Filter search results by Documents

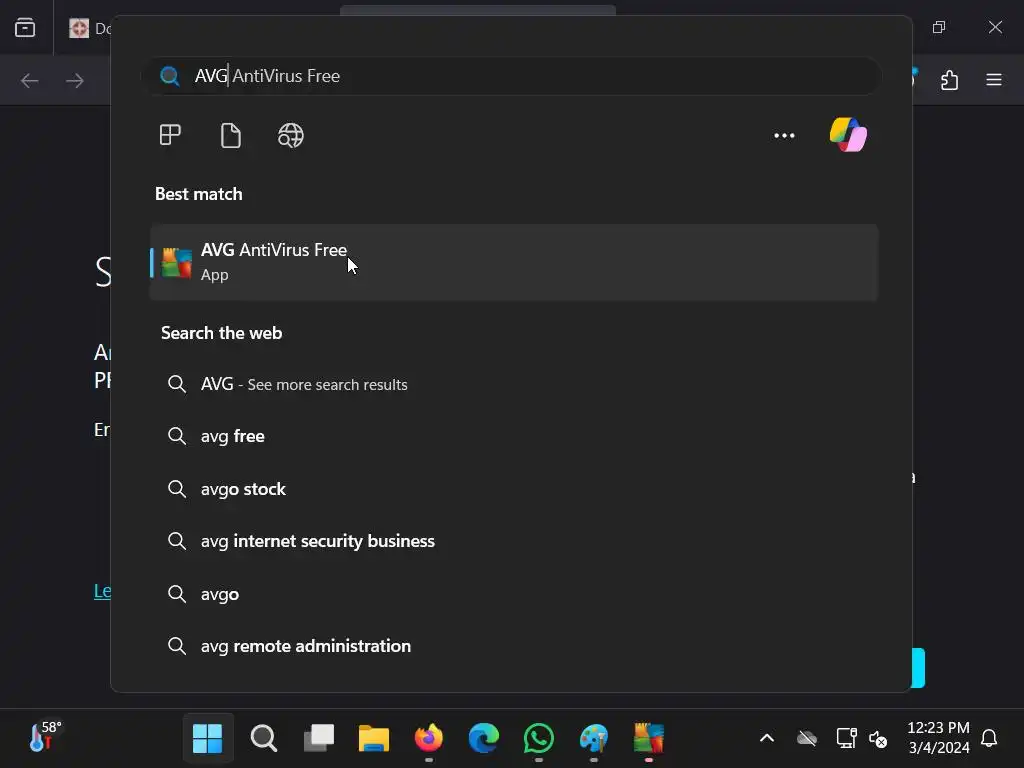231,135
